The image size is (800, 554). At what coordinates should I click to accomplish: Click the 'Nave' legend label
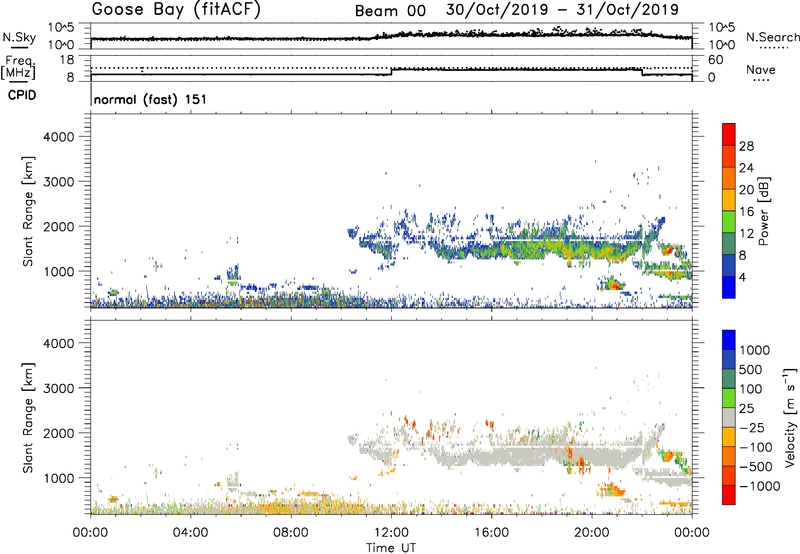coord(761,70)
